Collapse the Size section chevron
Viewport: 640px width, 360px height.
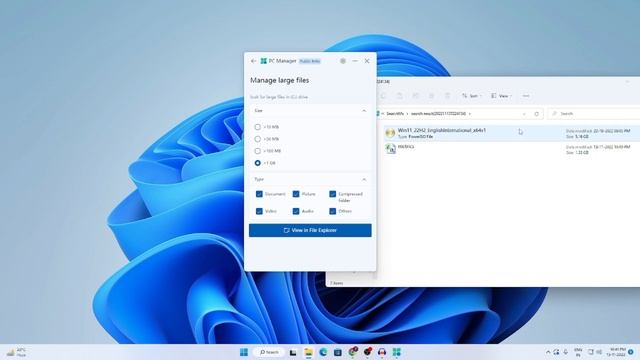point(364,111)
